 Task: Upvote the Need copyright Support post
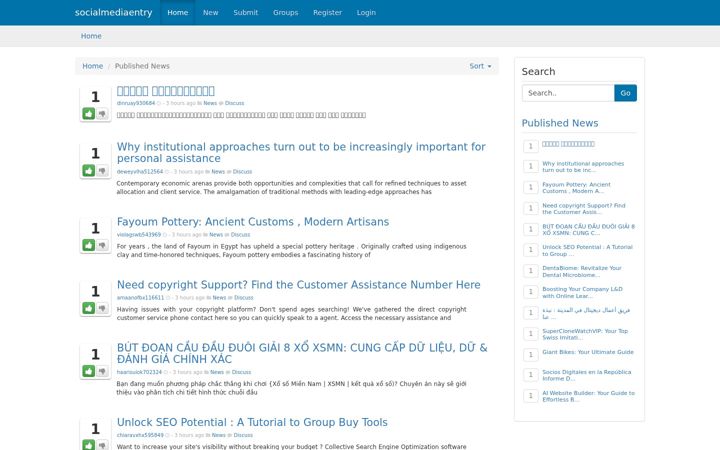[89, 308]
